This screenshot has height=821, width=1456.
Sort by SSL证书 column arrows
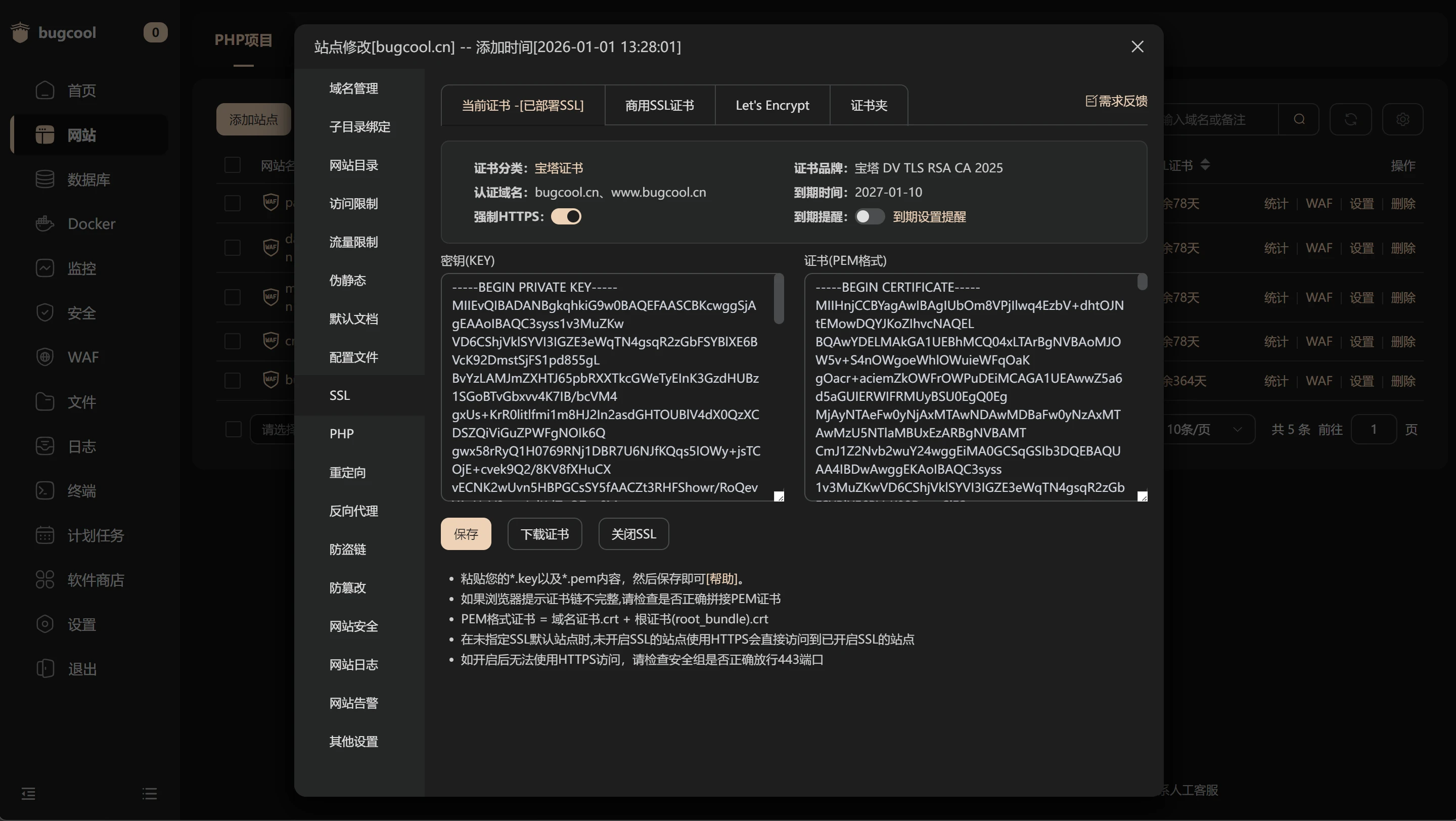pos(1205,165)
